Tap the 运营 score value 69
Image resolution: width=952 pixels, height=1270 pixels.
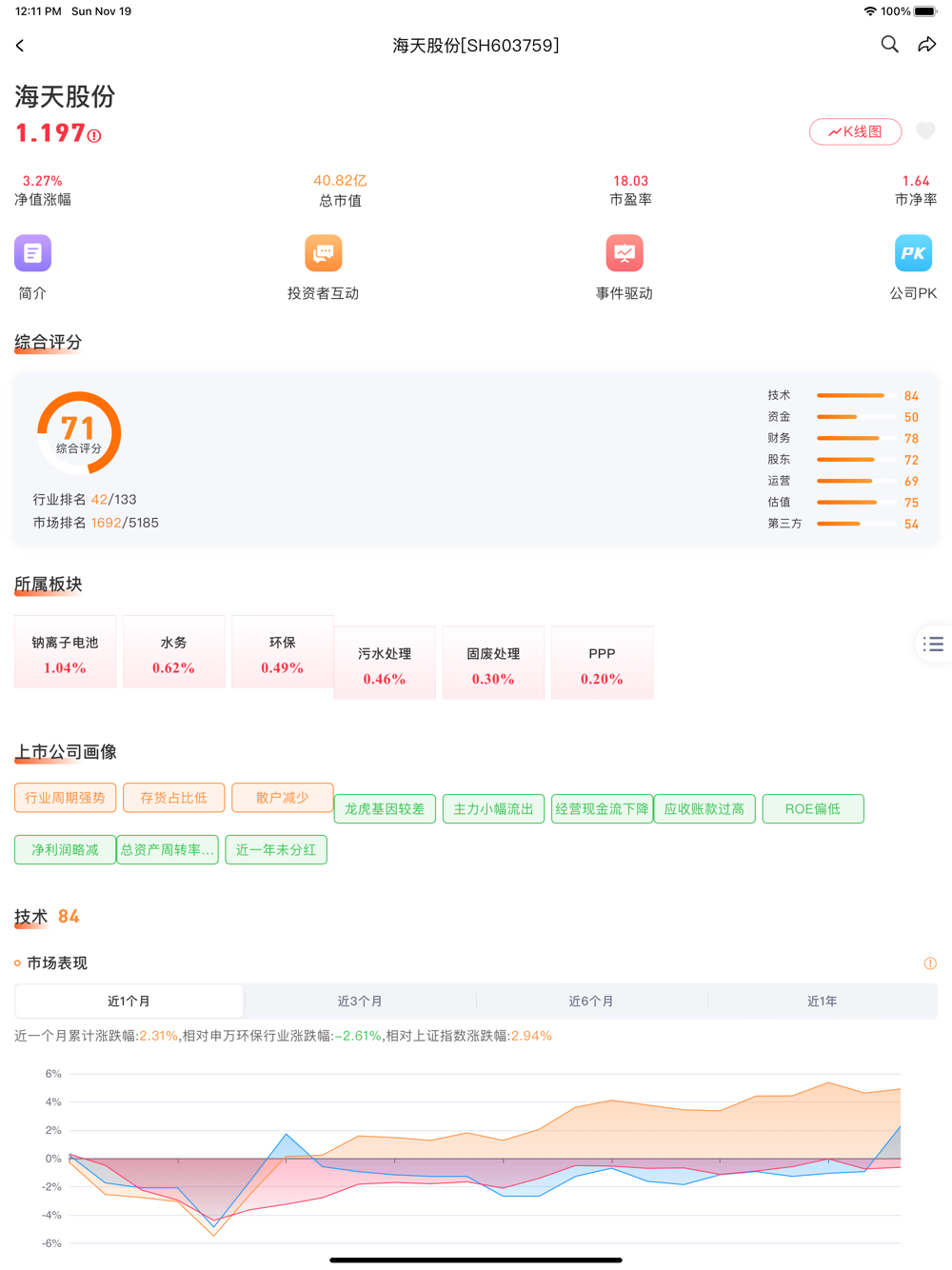click(x=911, y=481)
